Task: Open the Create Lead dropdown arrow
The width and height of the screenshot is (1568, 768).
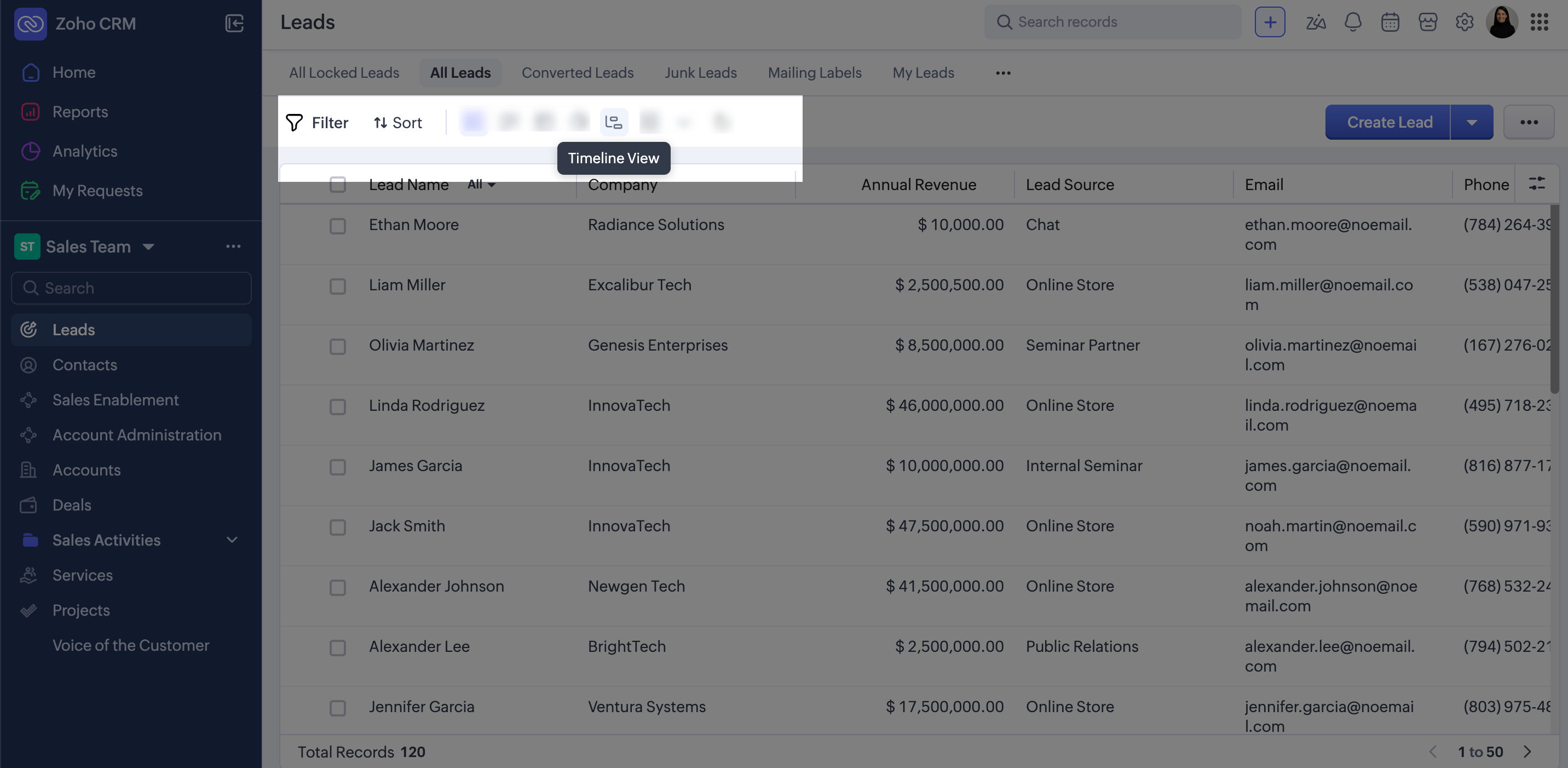Action: point(1471,122)
